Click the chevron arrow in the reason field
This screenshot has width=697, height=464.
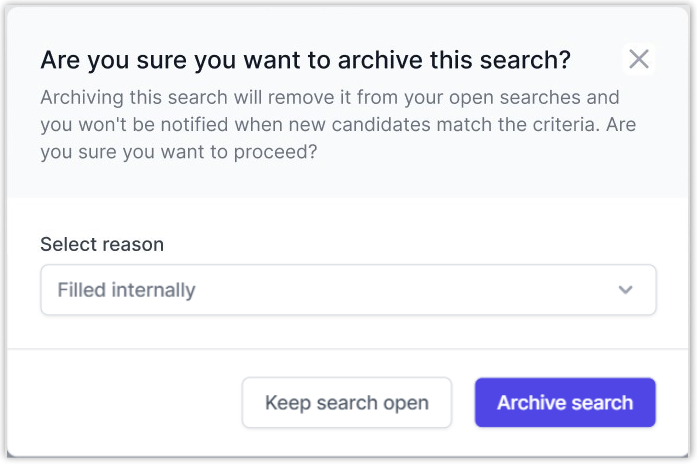(x=626, y=290)
